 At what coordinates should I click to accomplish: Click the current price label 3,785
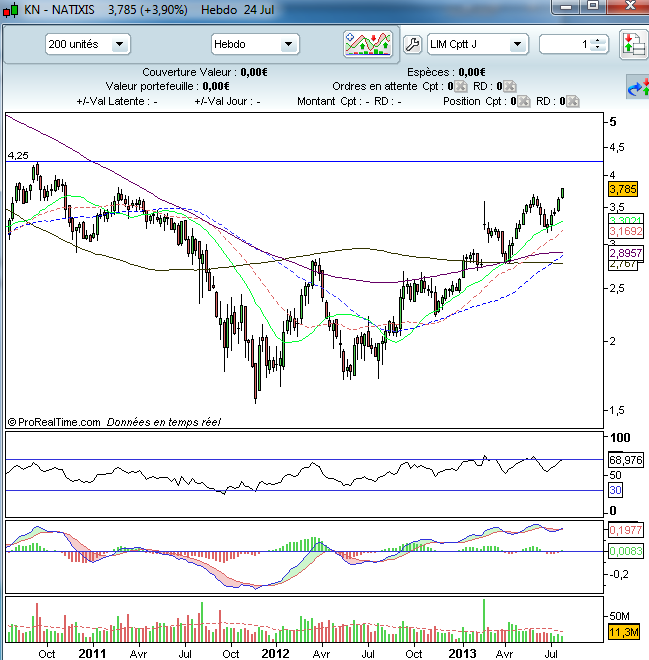click(x=623, y=189)
